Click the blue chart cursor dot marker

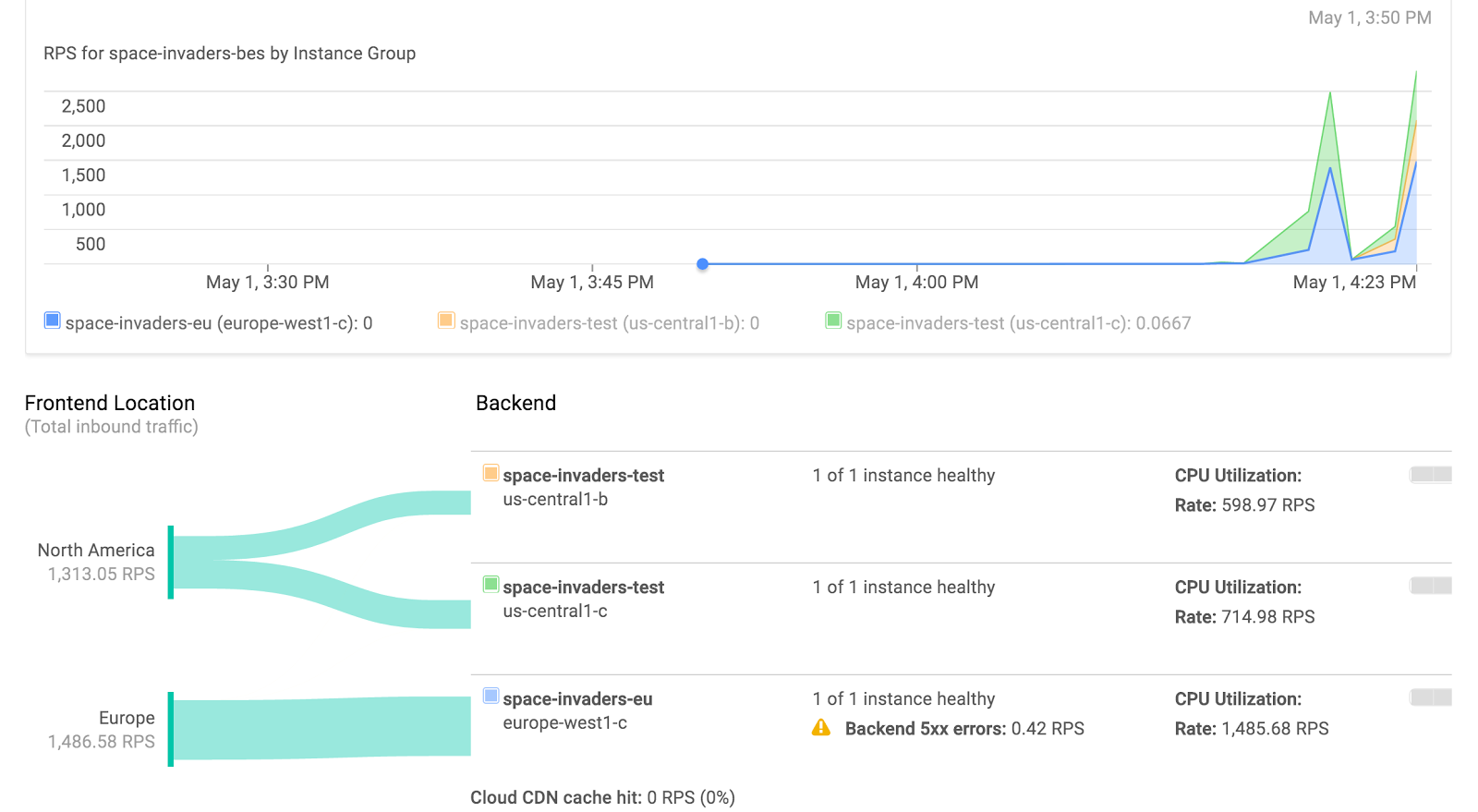[703, 264]
